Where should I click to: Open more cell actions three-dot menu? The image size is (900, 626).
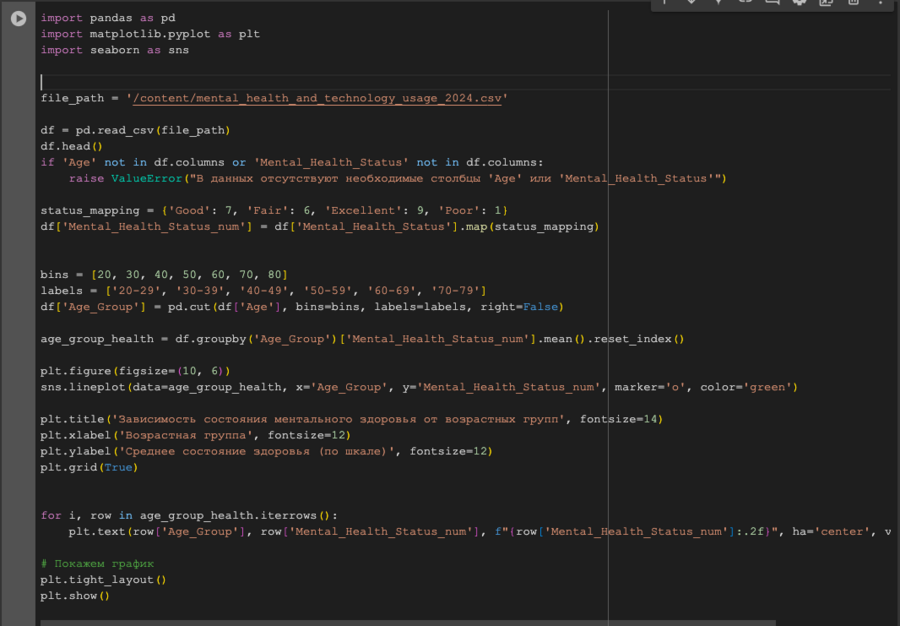[x=880, y=3]
